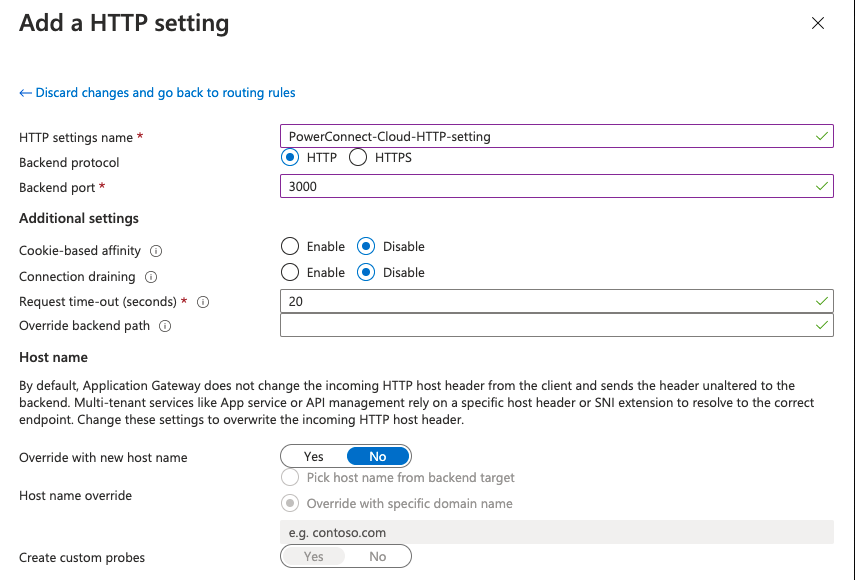Click the Override backend path field
Screen dimensions: 855x580
tap(548, 325)
